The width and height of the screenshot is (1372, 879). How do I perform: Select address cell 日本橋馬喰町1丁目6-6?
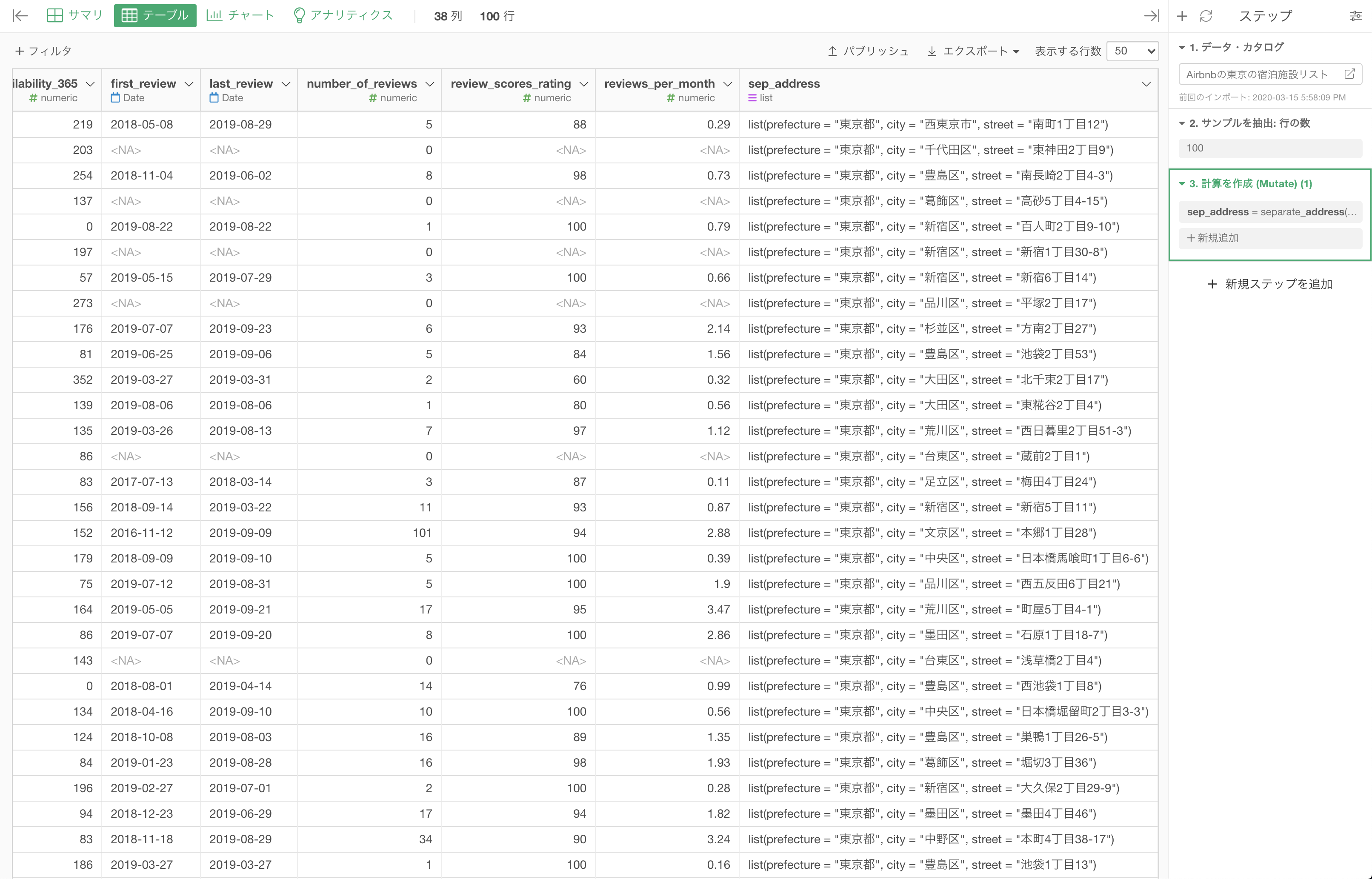948,559
